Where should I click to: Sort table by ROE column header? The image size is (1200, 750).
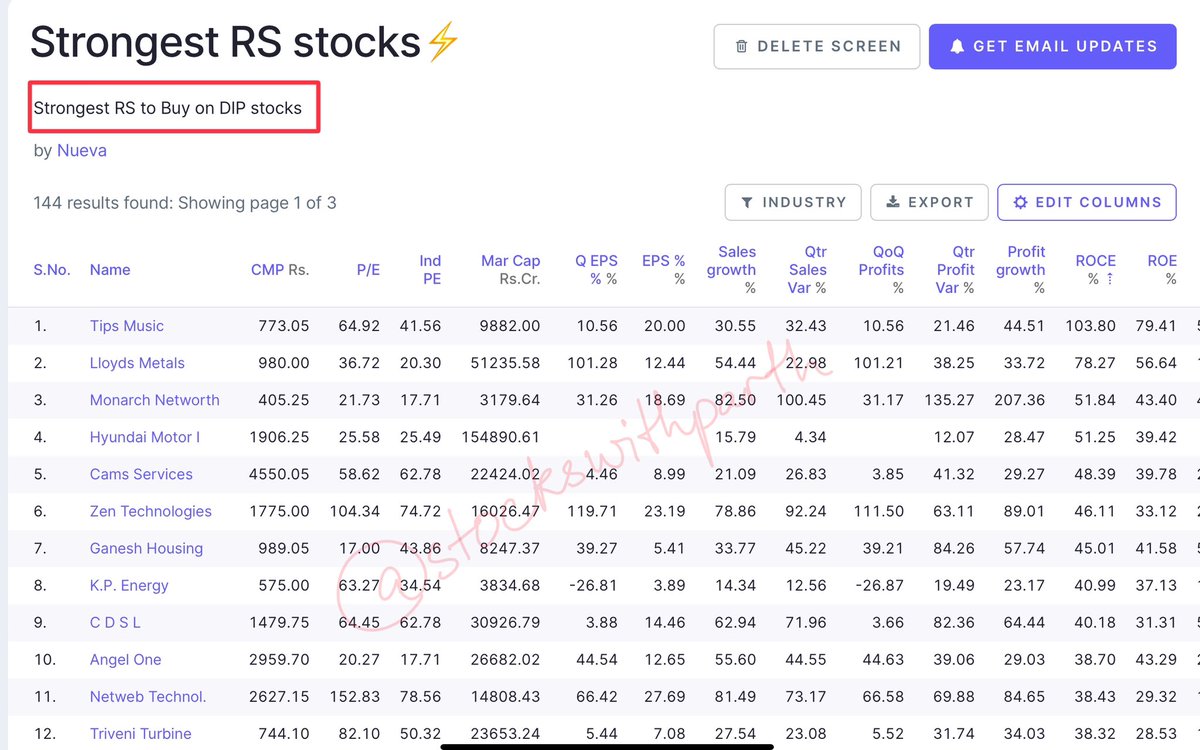[x=1162, y=270]
